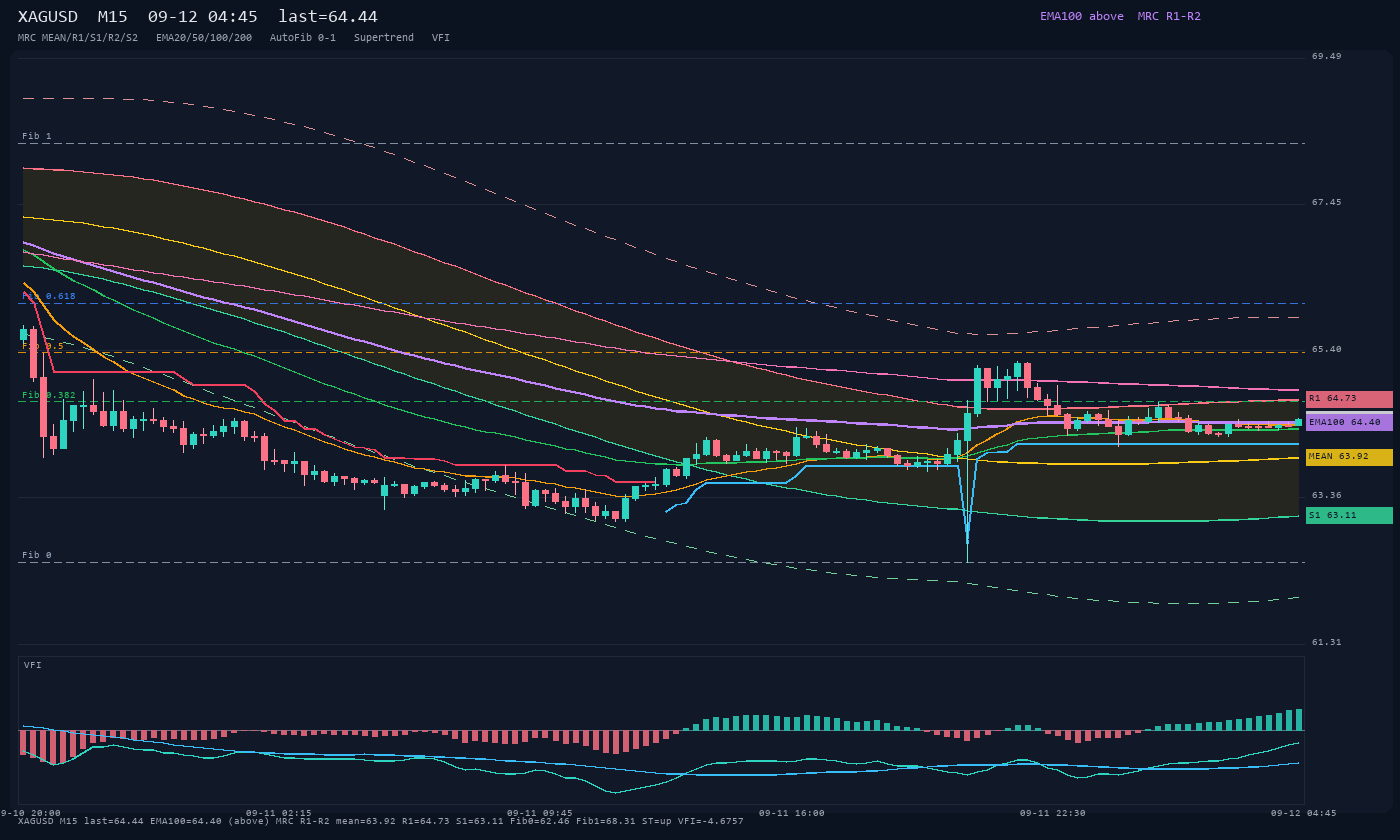
Task: Click the last=64.44 price readout
Action: [328, 17]
